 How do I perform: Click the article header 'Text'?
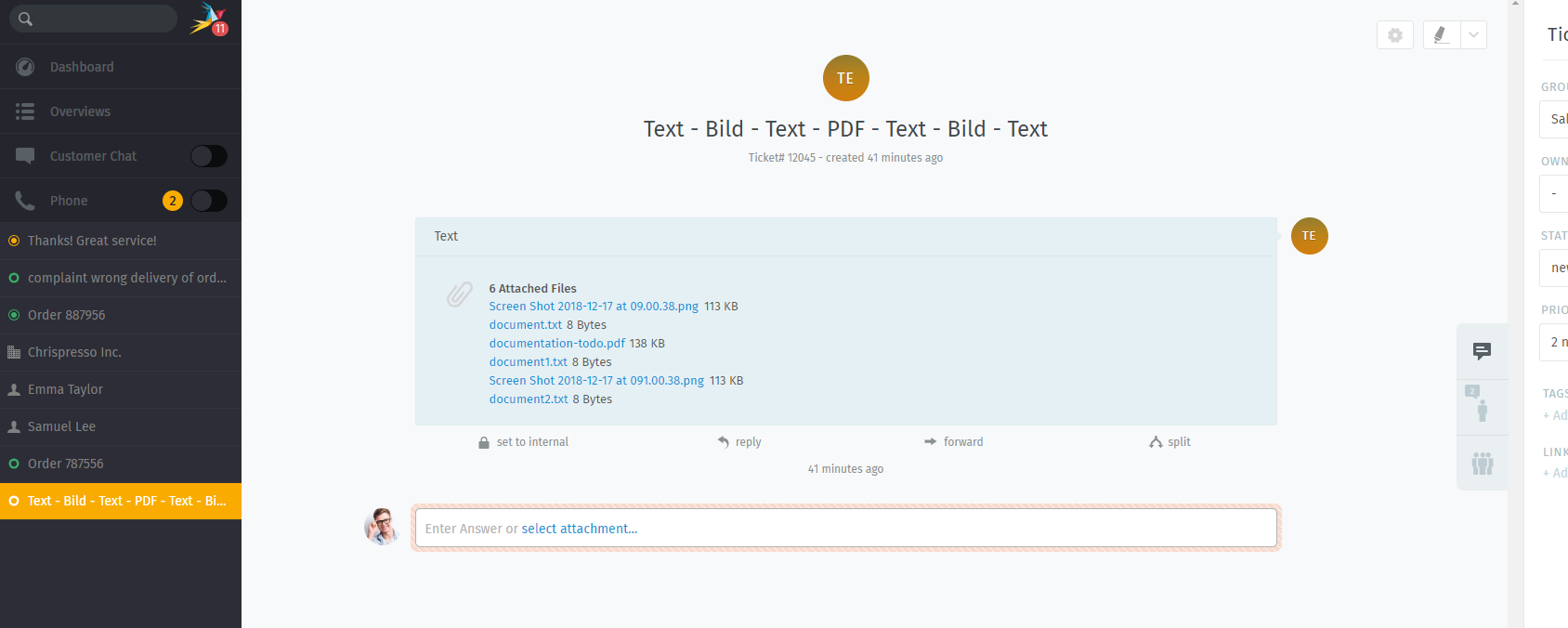[446, 236]
